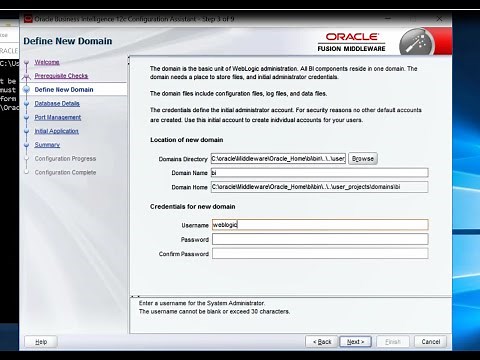The width and height of the screenshot is (480, 360).
Task: Close the Configuration Assistant window
Action: click(439, 19)
